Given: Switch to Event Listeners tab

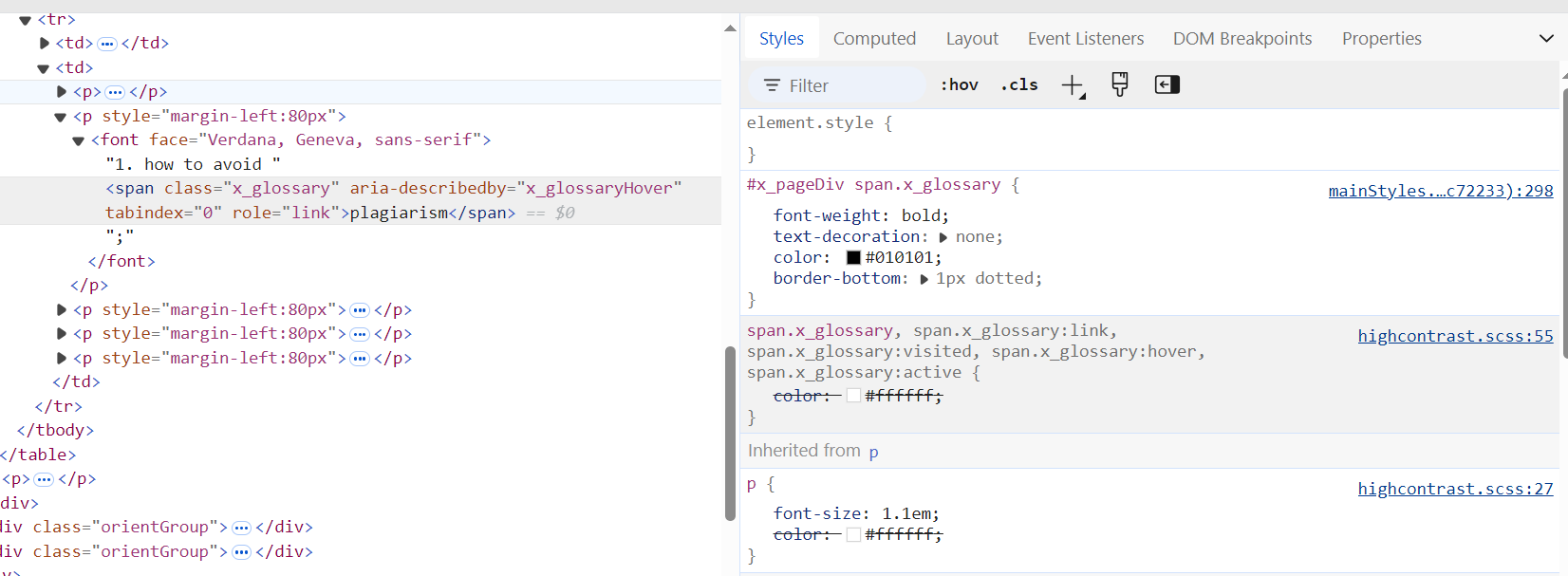Looking at the screenshot, I should point(1086,39).
